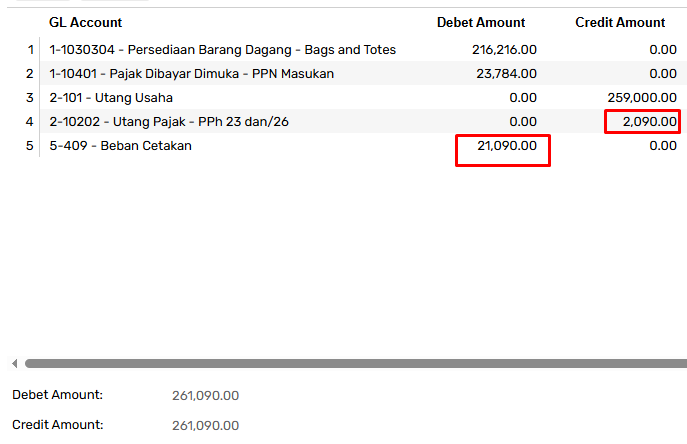Click the horizontal scrollbar track
Viewport: 687px width, 444px height.
(x=356, y=363)
